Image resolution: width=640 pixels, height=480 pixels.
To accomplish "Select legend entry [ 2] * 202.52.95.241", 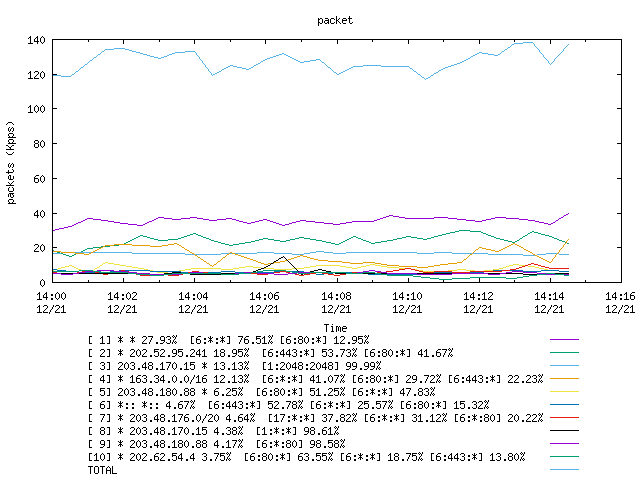I will 270,353.
